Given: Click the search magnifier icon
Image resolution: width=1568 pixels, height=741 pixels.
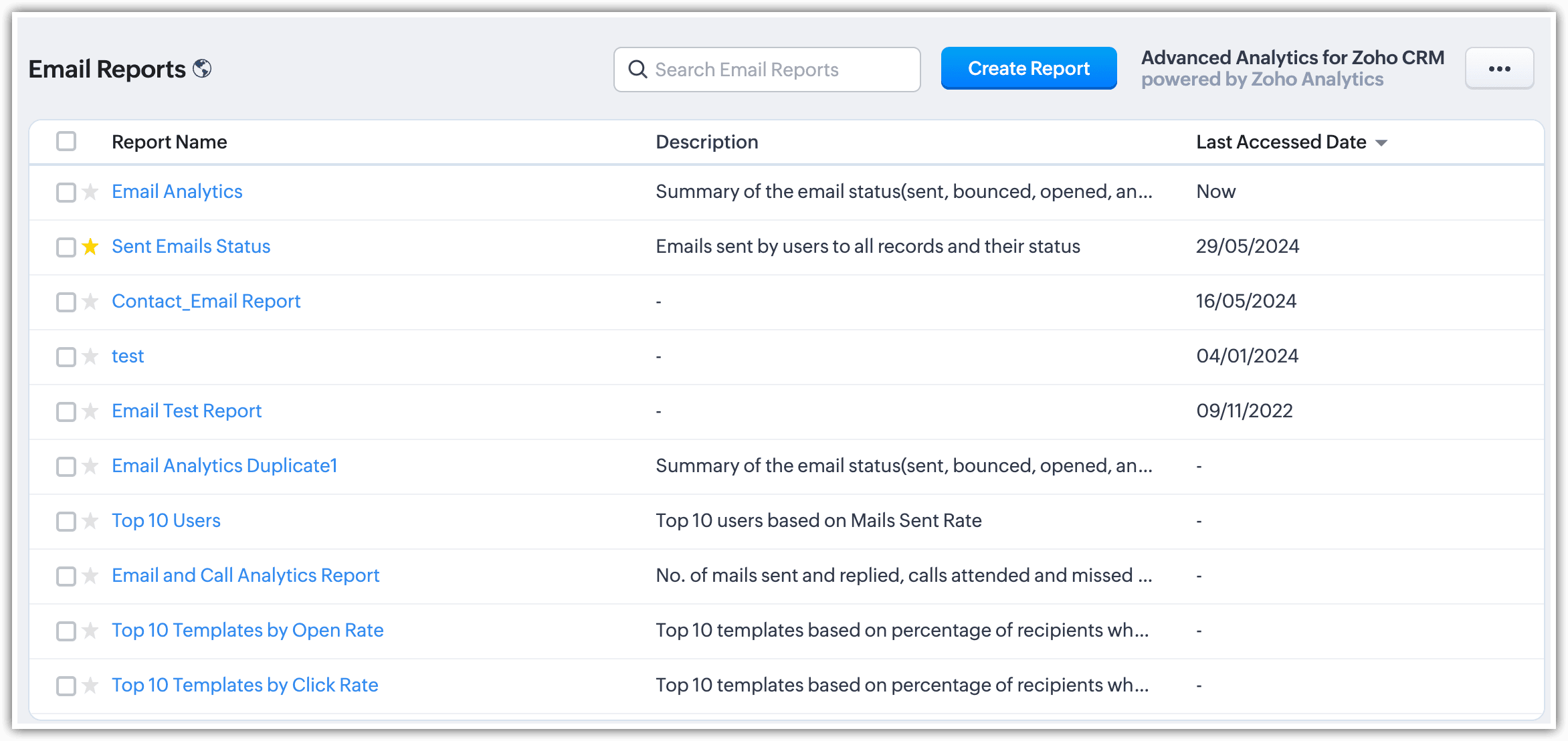Looking at the screenshot, I should pos(638,70).
